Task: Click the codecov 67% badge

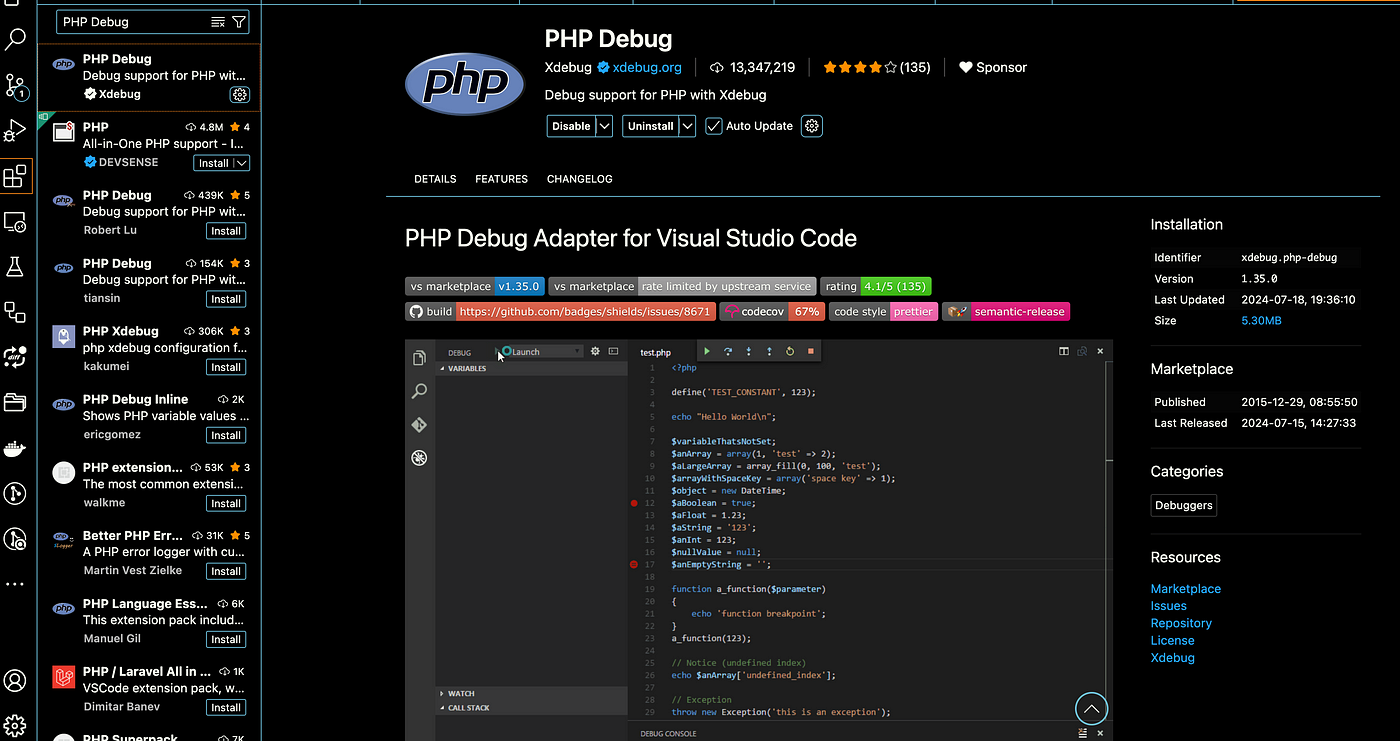Action: [772, 312]
